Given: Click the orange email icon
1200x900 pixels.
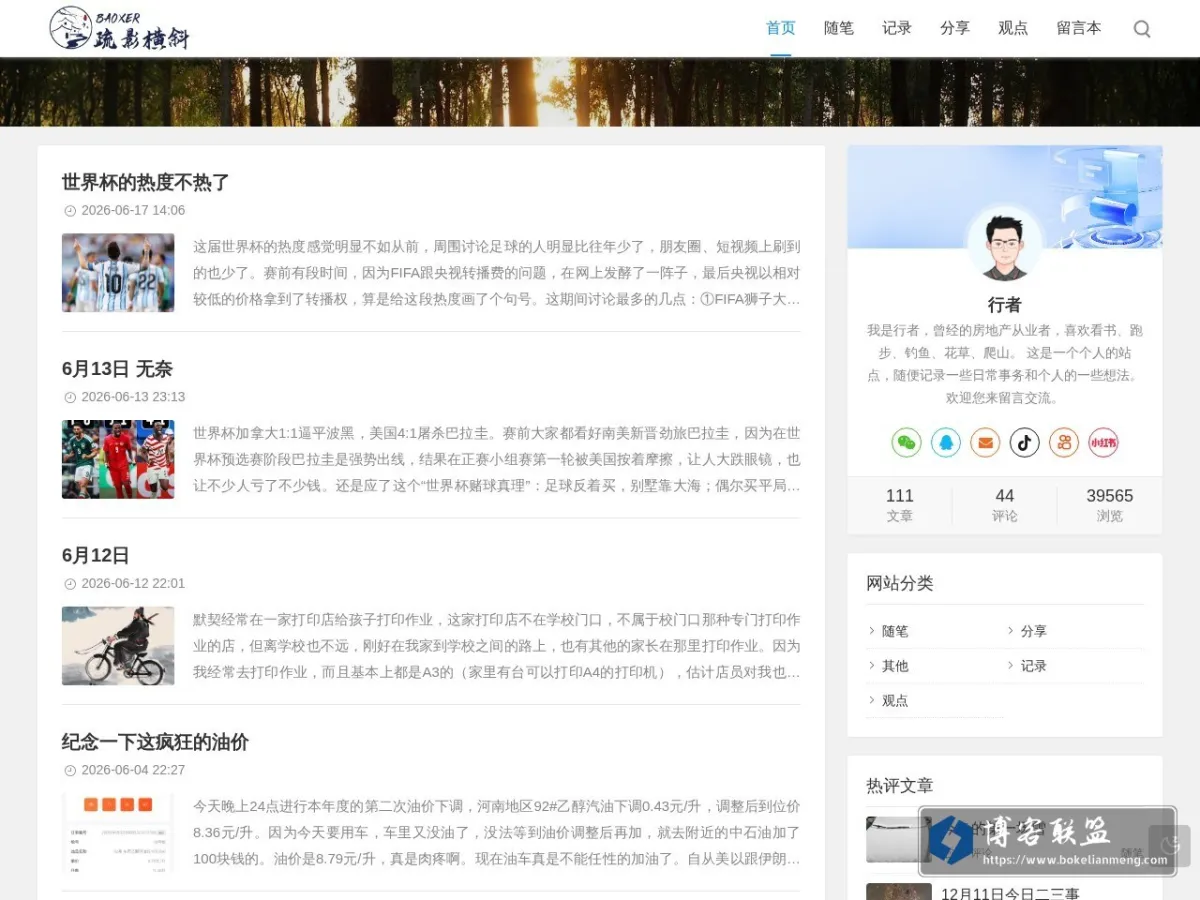Looking at the screenshot, I should click(985, 442).
